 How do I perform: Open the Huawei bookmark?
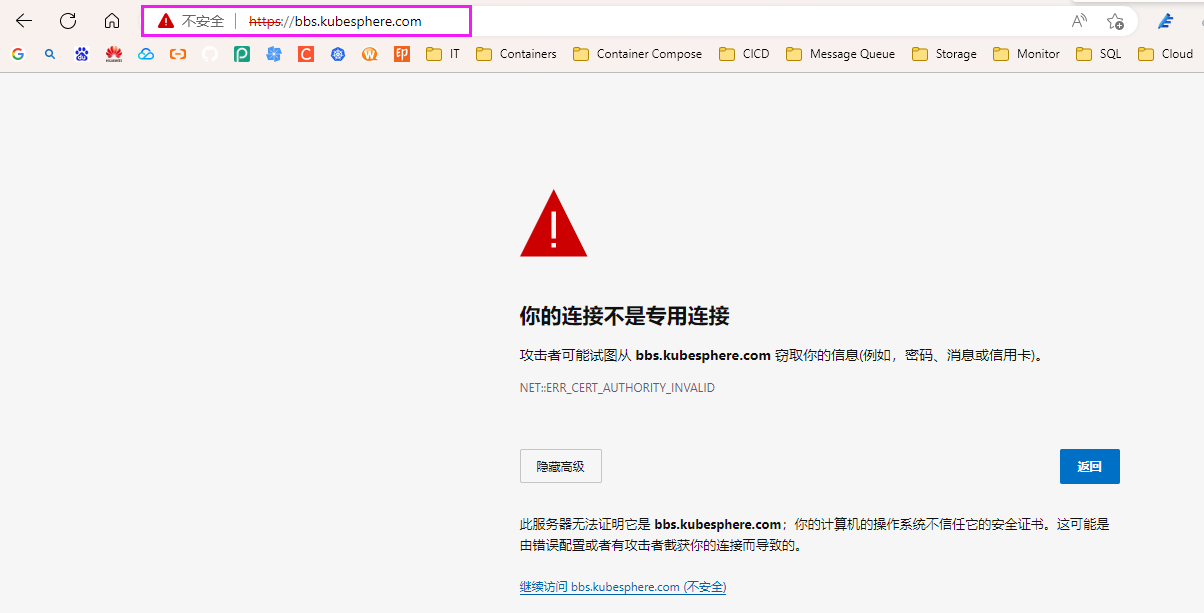(114, 54)
